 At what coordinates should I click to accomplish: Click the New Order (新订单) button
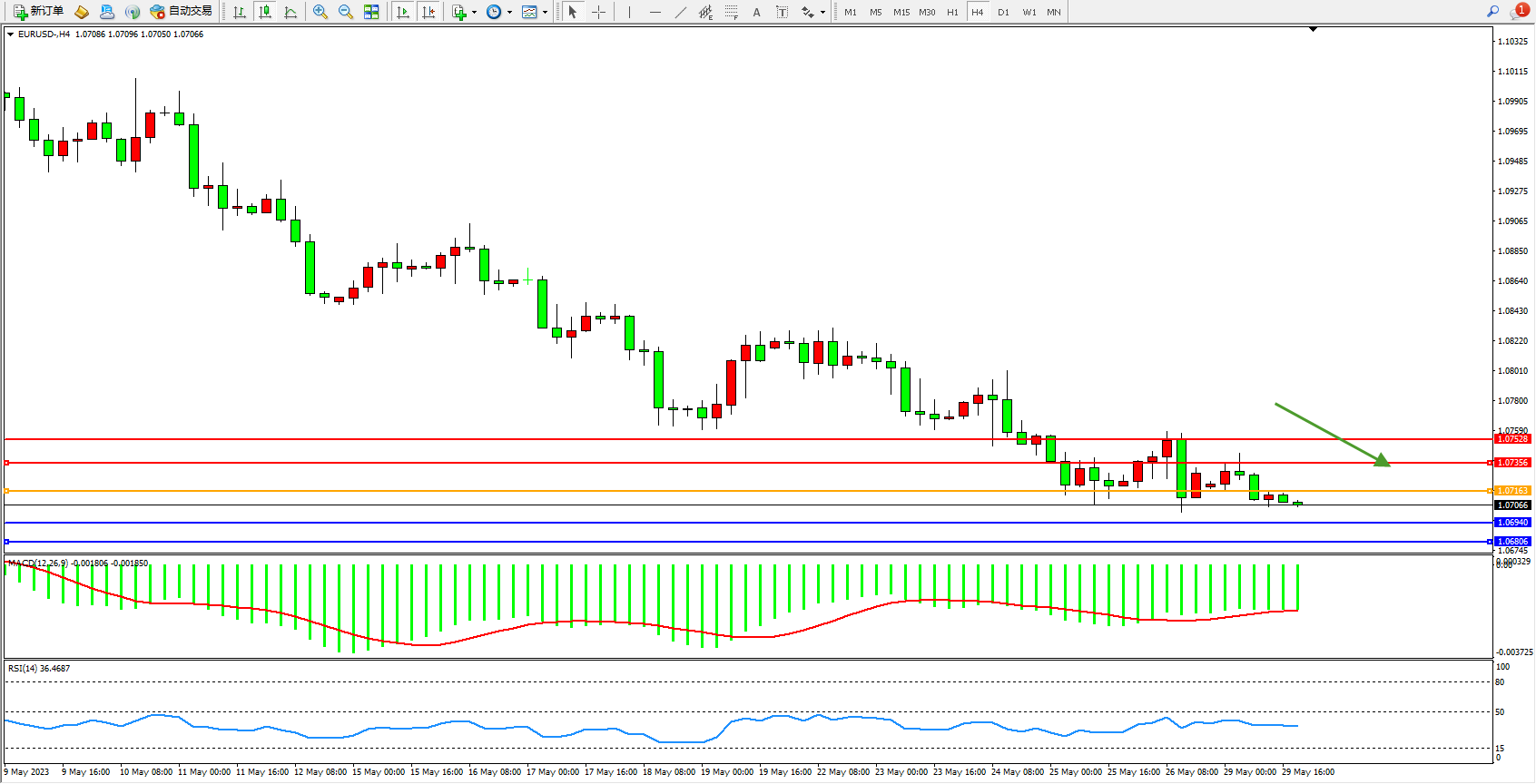pyautogui.click(x=38, y=12)
